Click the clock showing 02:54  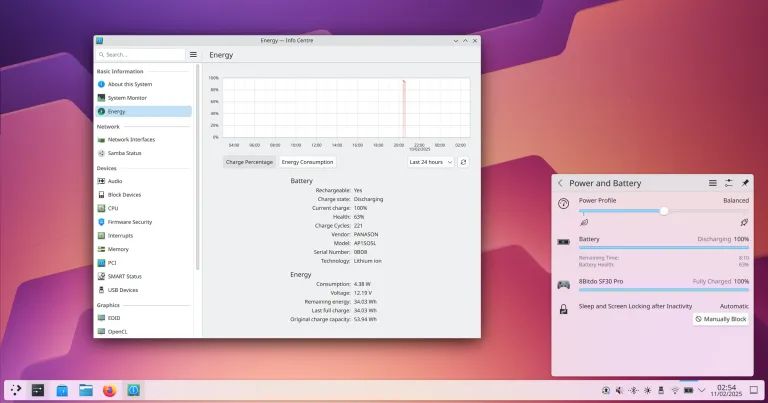coord(726,390)
